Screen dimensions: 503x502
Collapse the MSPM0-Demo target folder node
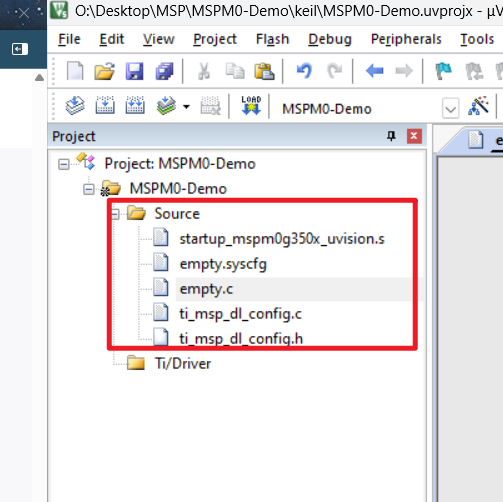[88, 189]
